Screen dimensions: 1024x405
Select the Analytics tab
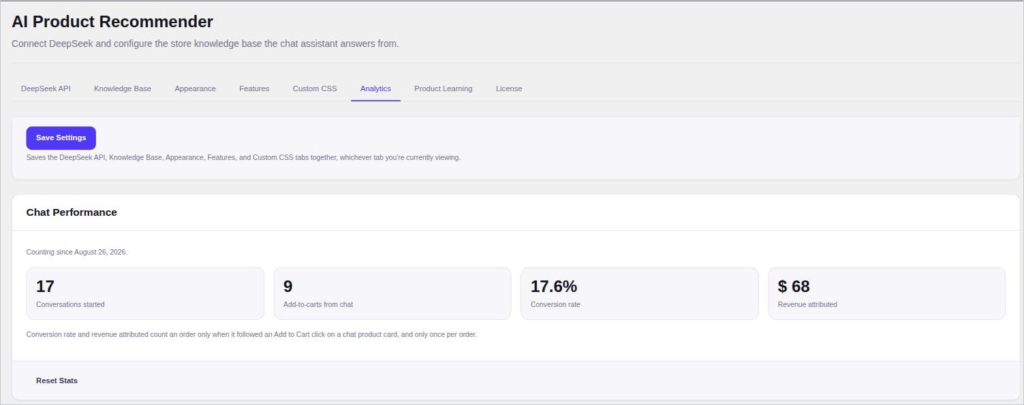tap(376, 89)
